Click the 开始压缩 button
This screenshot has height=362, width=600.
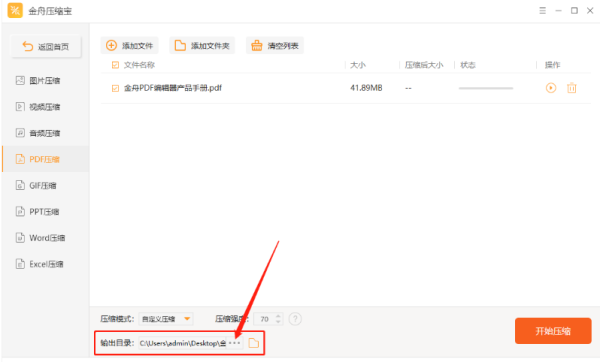click(x=553, y=331)
